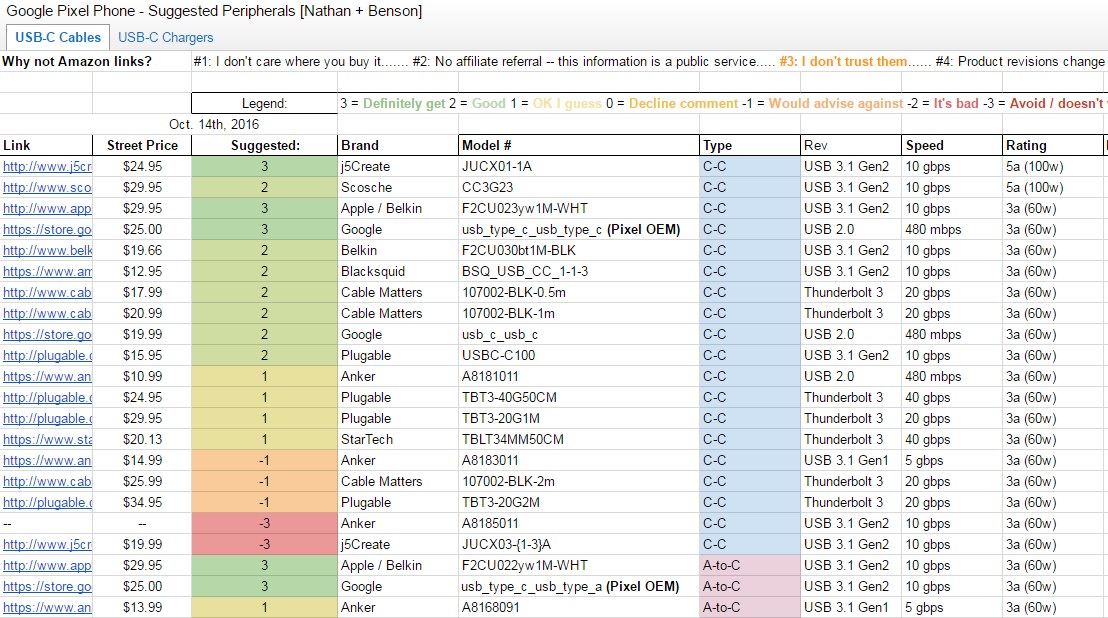This screenshot has width=1108, height=618.
Task: Click the 'Rating' column header
Action: pos(1053,145)
